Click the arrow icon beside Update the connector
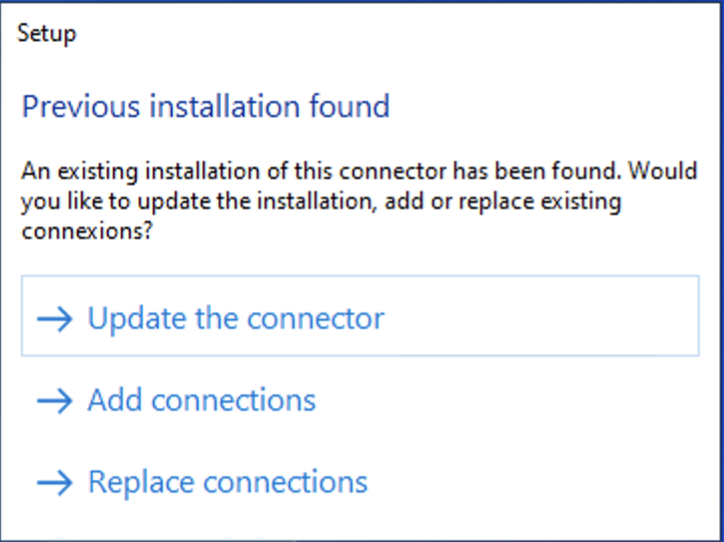724x542 pixels. (x=56, y=319)
